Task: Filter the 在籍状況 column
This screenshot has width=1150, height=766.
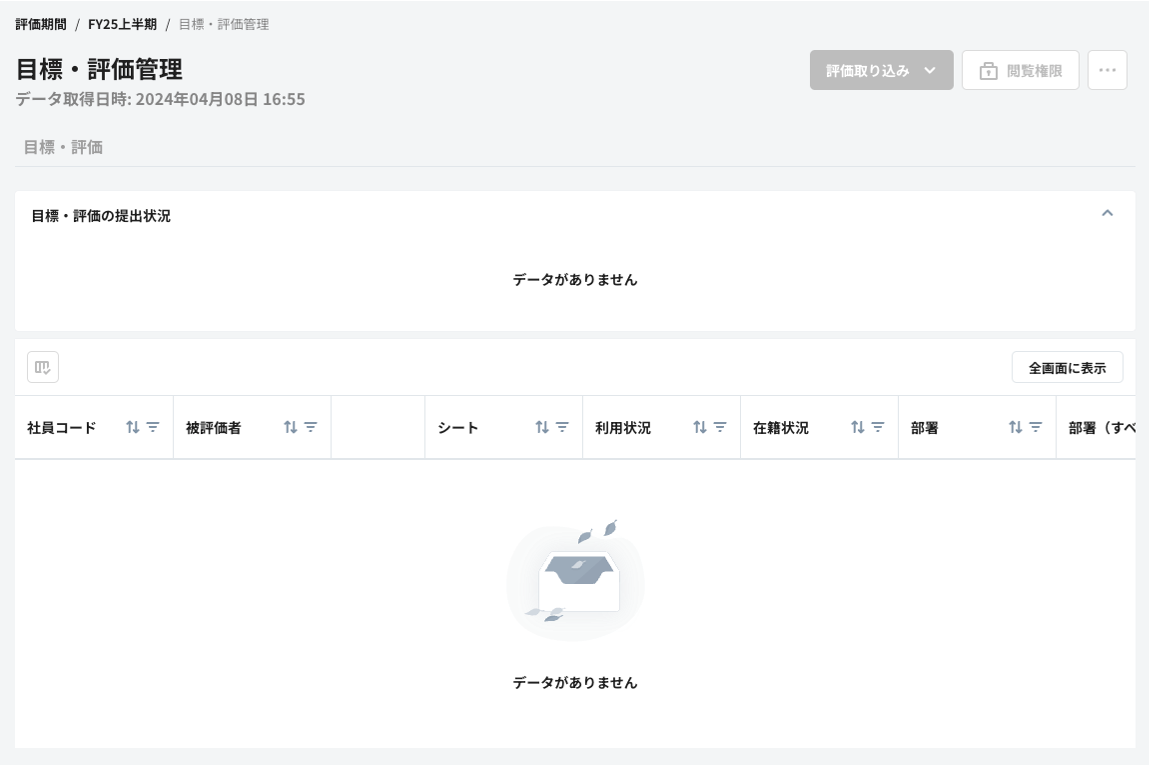Action: tap(878, 427)
